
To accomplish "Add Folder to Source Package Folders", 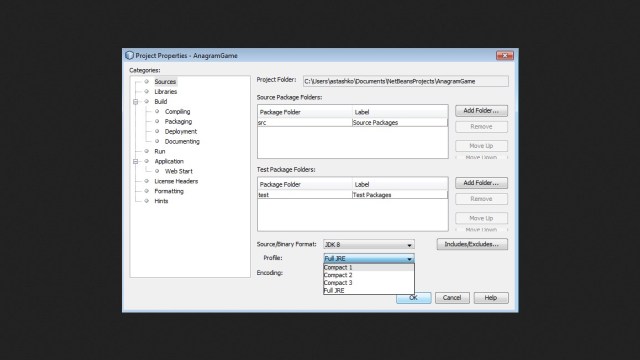I will tap(481, 111).
